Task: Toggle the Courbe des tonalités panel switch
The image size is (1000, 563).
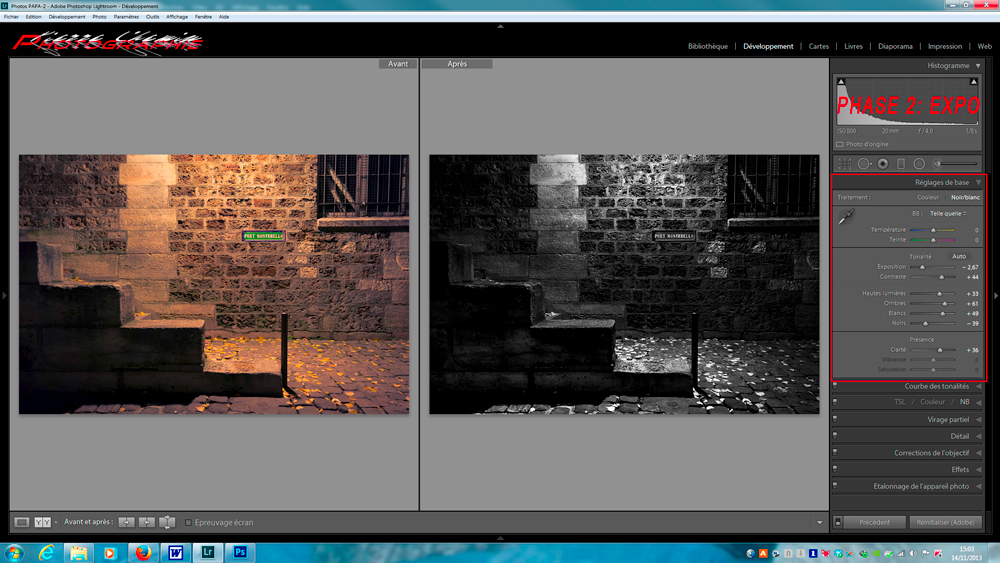Action: tap(835, 386)
